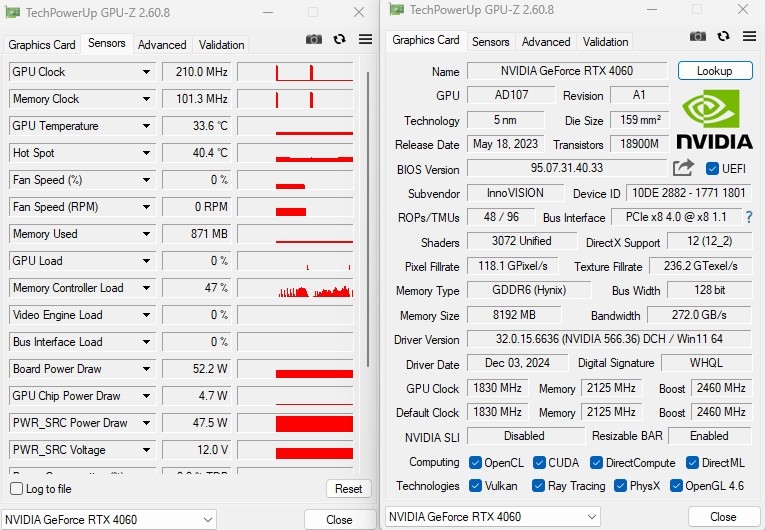Open hamburger menu in the Sensors window

(x=365, y=39)
